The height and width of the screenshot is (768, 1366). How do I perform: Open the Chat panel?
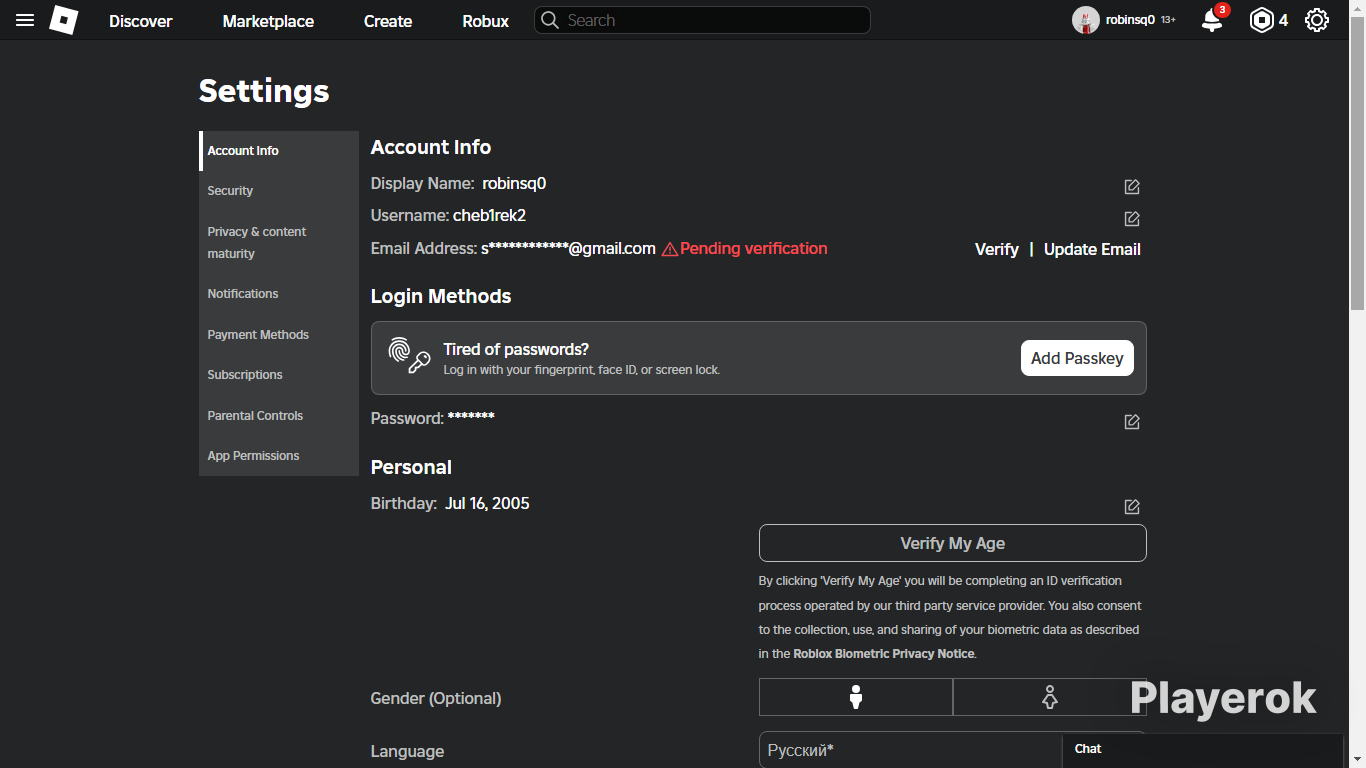[1203, 750]
